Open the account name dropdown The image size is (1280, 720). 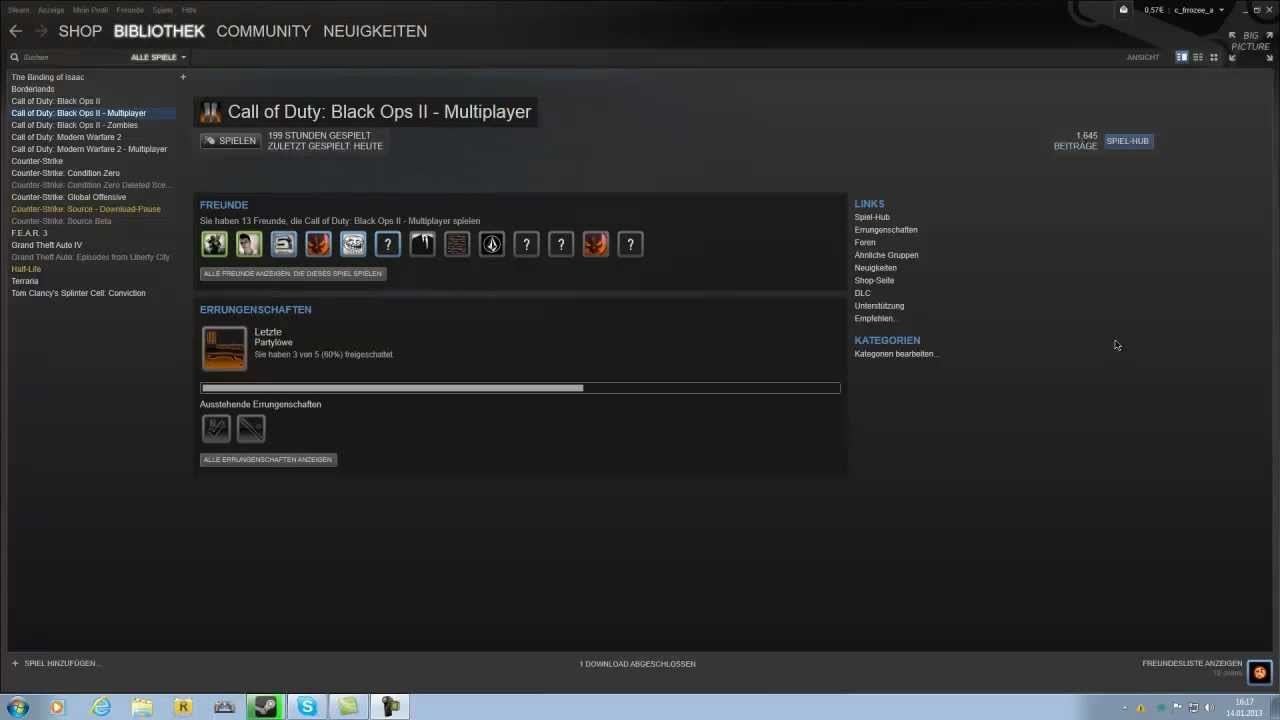click(x=1198, y=10)
